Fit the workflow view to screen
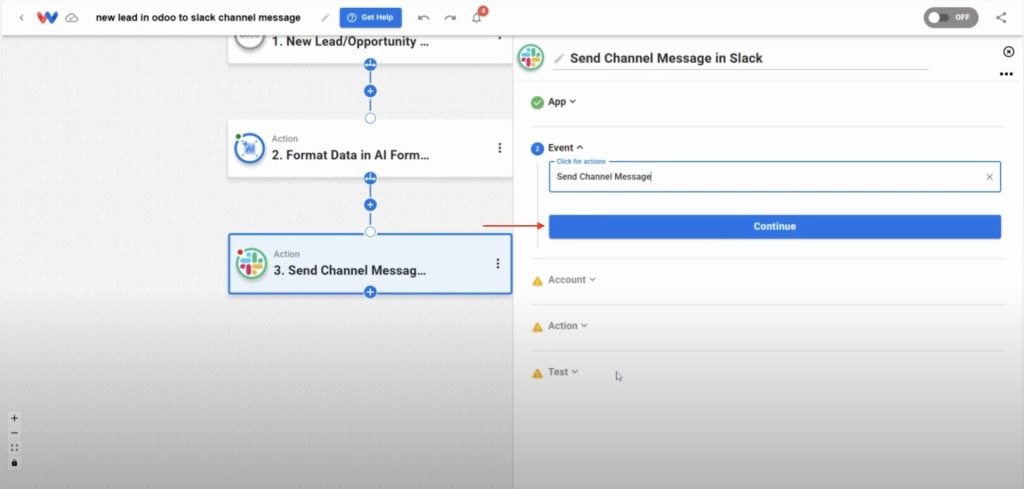The image size is (1024, 489). tap(14, 448)
